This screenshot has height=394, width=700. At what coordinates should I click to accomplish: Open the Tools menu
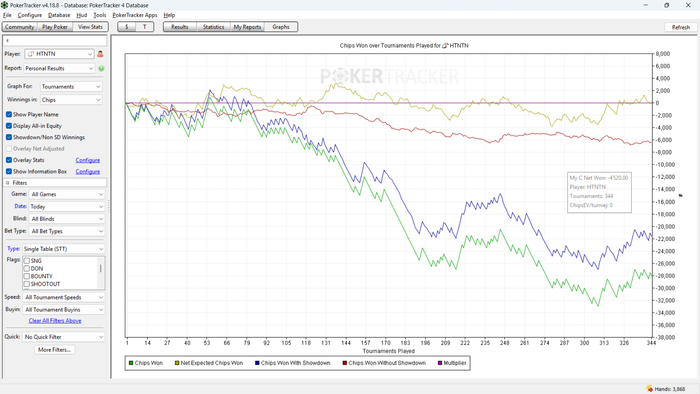100,15
